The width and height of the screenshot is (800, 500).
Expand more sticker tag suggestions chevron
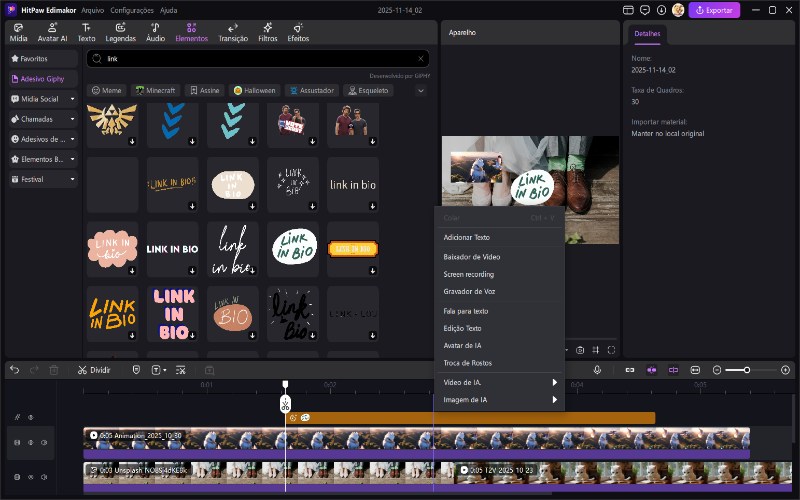coord(420,90)
